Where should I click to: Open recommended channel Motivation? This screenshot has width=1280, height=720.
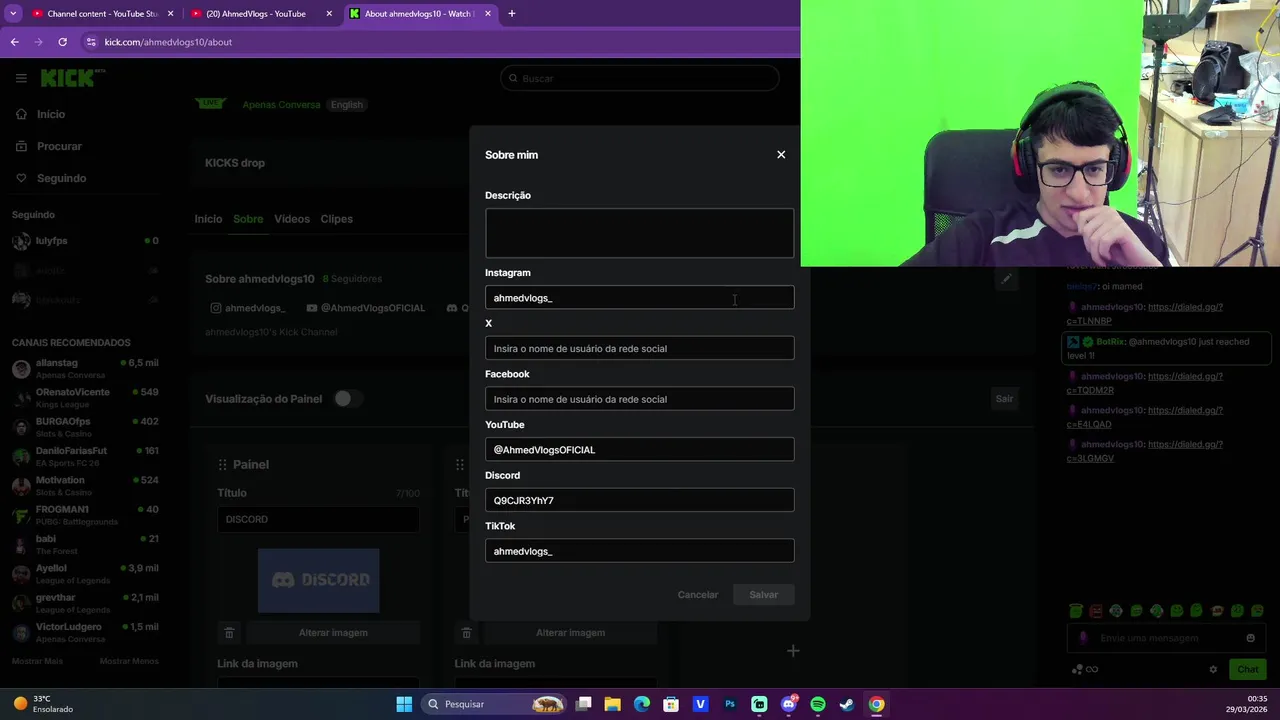pos(85,485)
